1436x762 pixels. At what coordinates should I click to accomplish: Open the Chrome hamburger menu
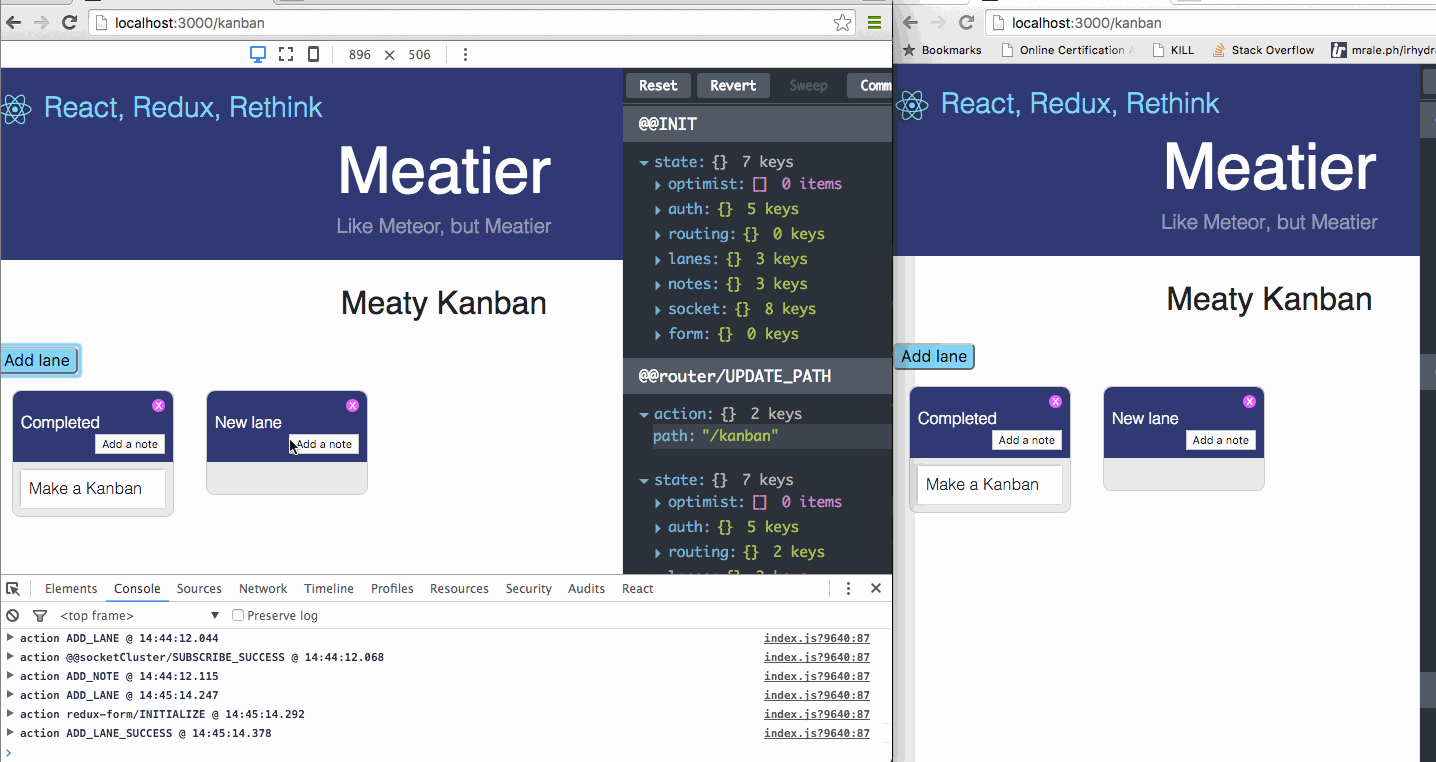pyautogui.click(x=874, y=22)
